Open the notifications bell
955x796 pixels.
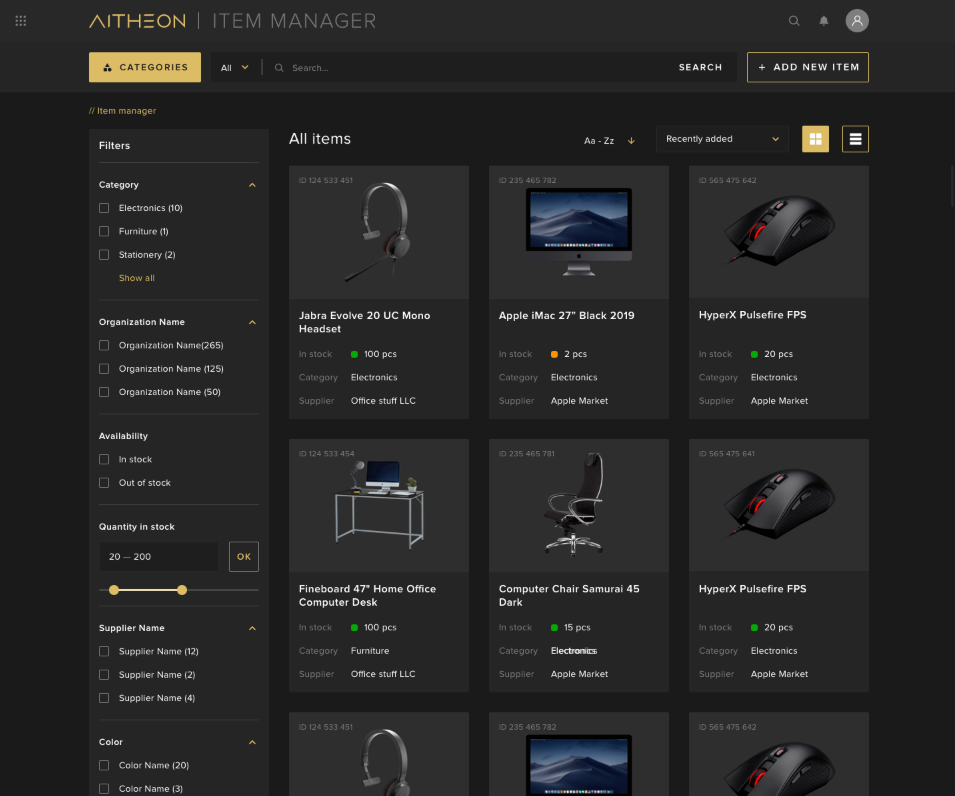[823, 21]
